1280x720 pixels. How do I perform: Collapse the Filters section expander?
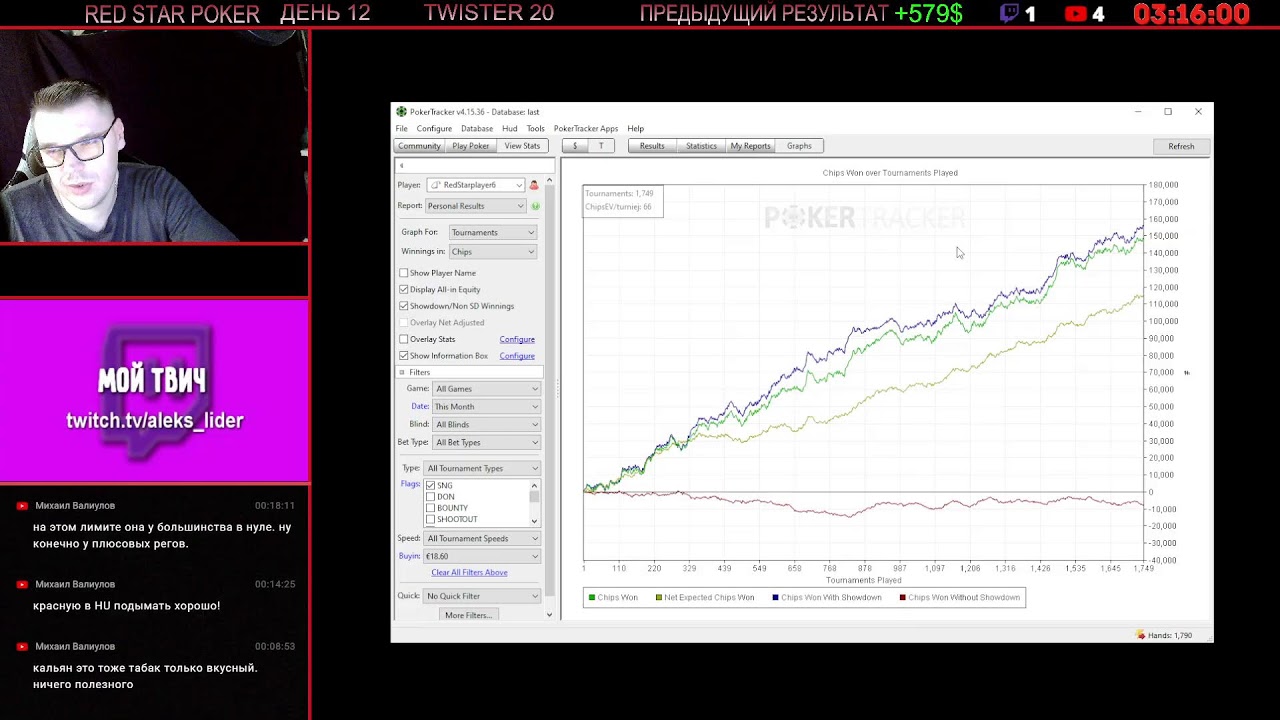402,372
